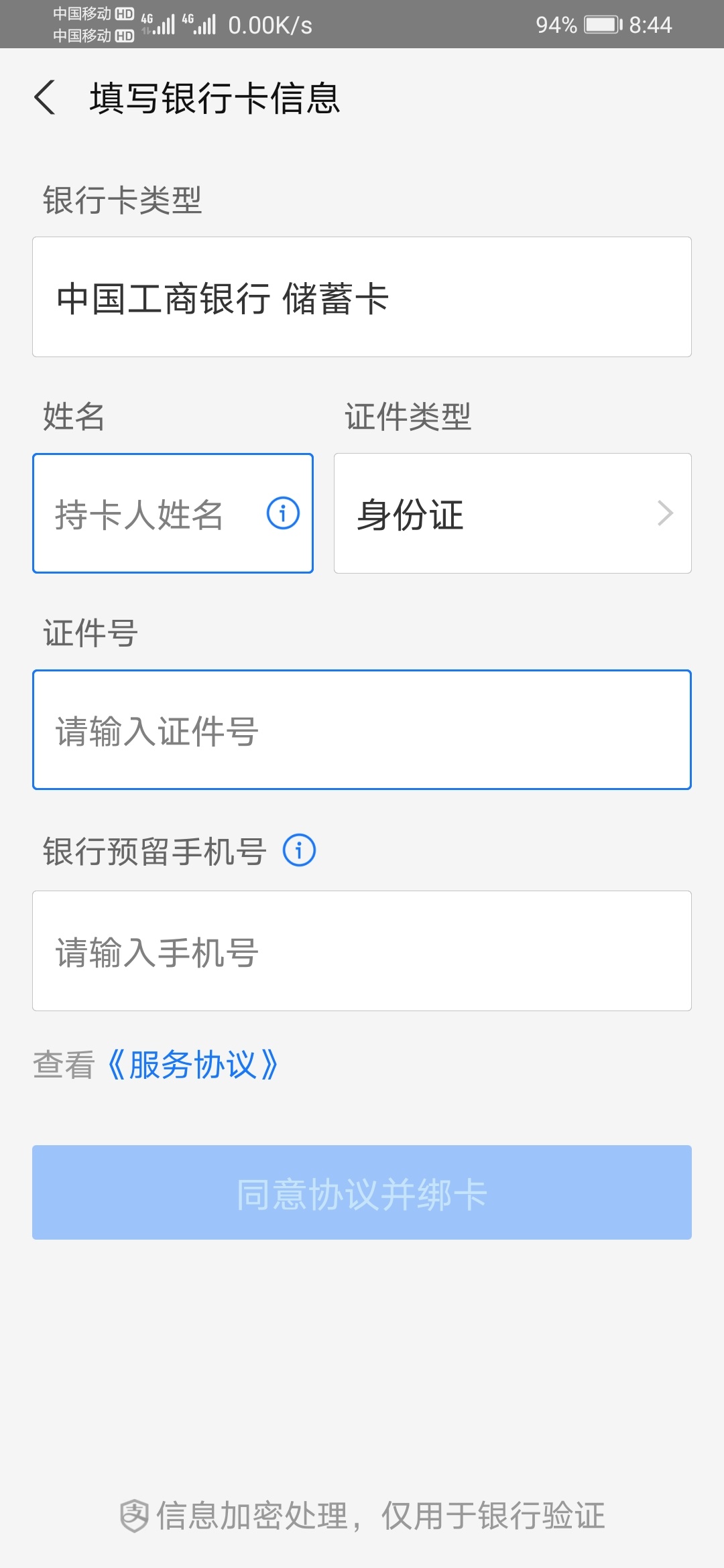
Task: Tap the 8:44 clock in the status bar
Action: (650, 25)
